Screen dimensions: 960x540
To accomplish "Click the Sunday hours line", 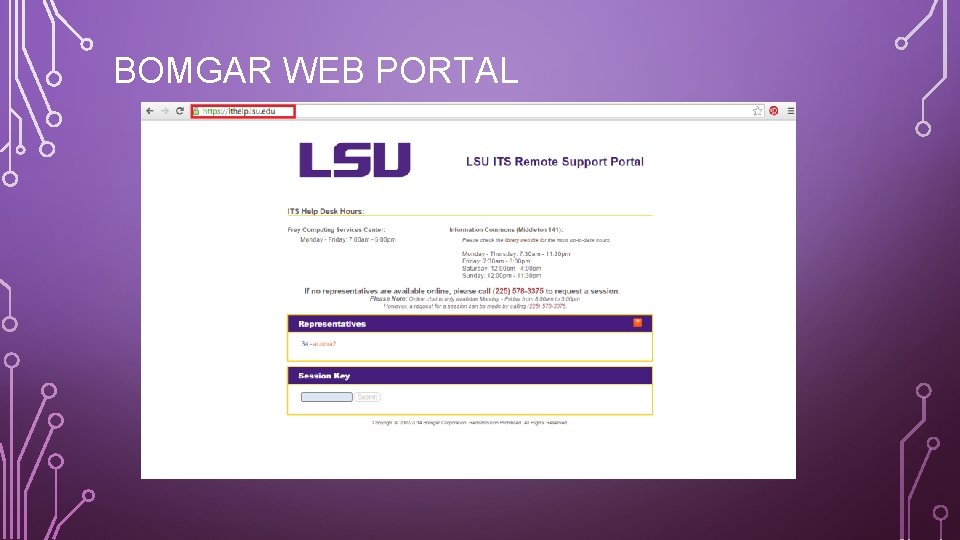I will coord(501,276).
